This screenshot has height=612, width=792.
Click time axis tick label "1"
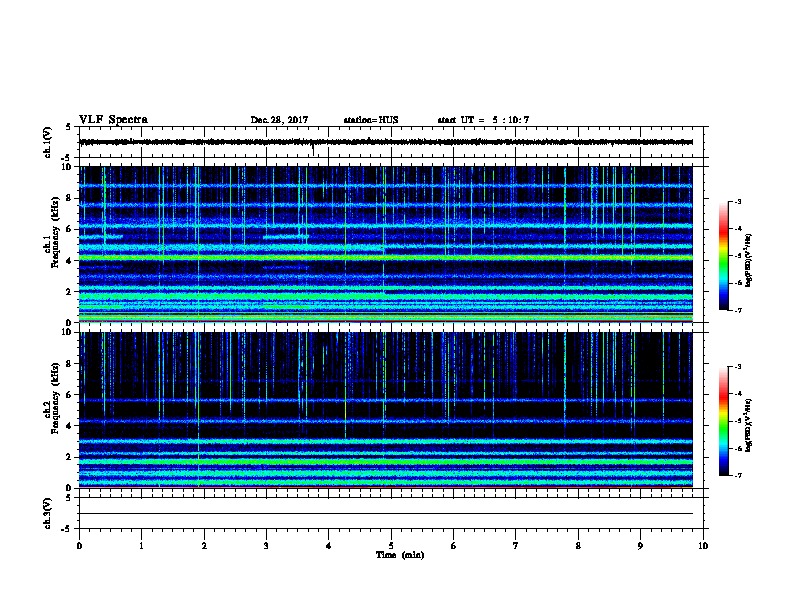(x=141, y=546)
